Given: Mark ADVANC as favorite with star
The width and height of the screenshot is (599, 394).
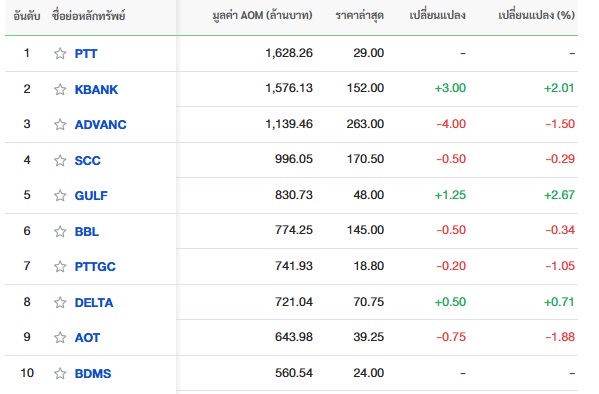Looking at the screenshot, I should point(60,124).
